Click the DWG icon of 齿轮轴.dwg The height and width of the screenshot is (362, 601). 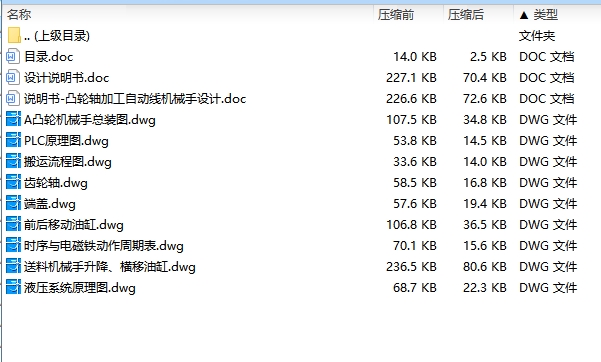13,183
